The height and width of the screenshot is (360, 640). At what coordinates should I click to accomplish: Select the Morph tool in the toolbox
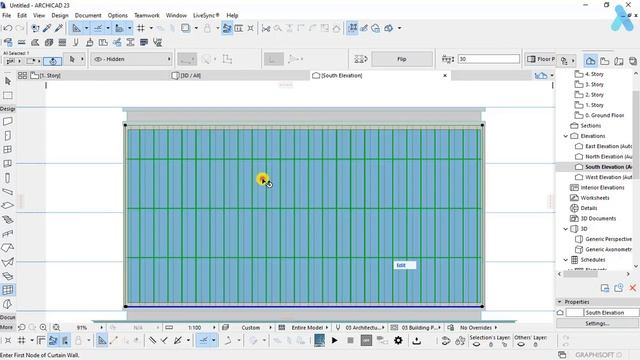(8, 304)
